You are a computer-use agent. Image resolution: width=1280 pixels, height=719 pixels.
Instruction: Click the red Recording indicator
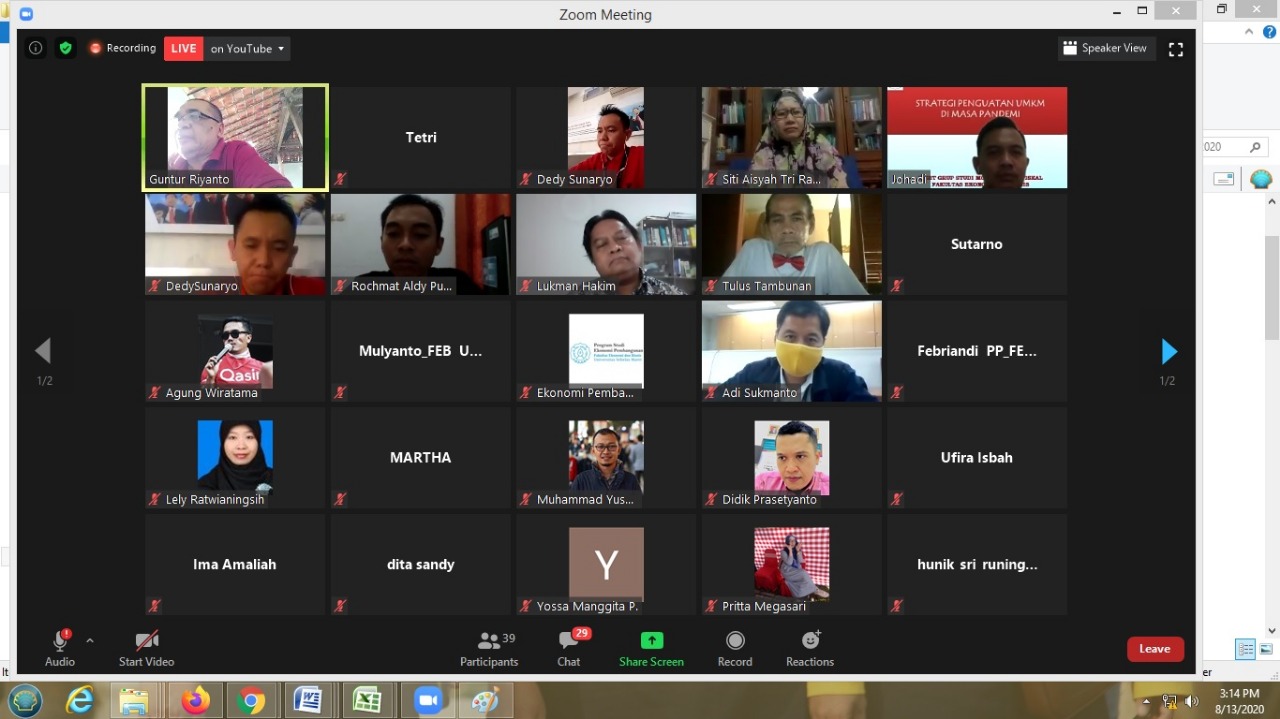[x=122, y=48]
